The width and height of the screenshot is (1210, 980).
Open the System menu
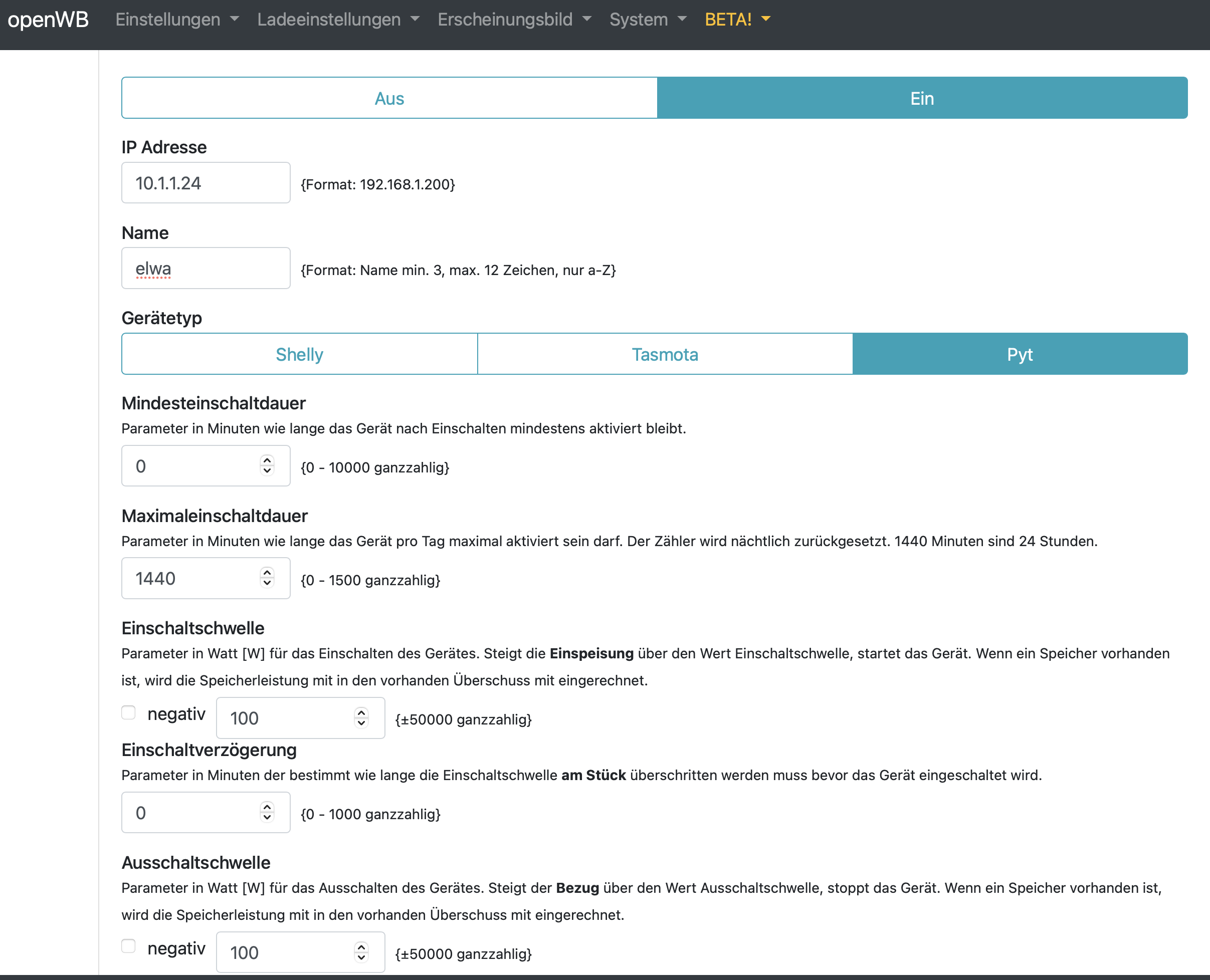click(647, 20)
